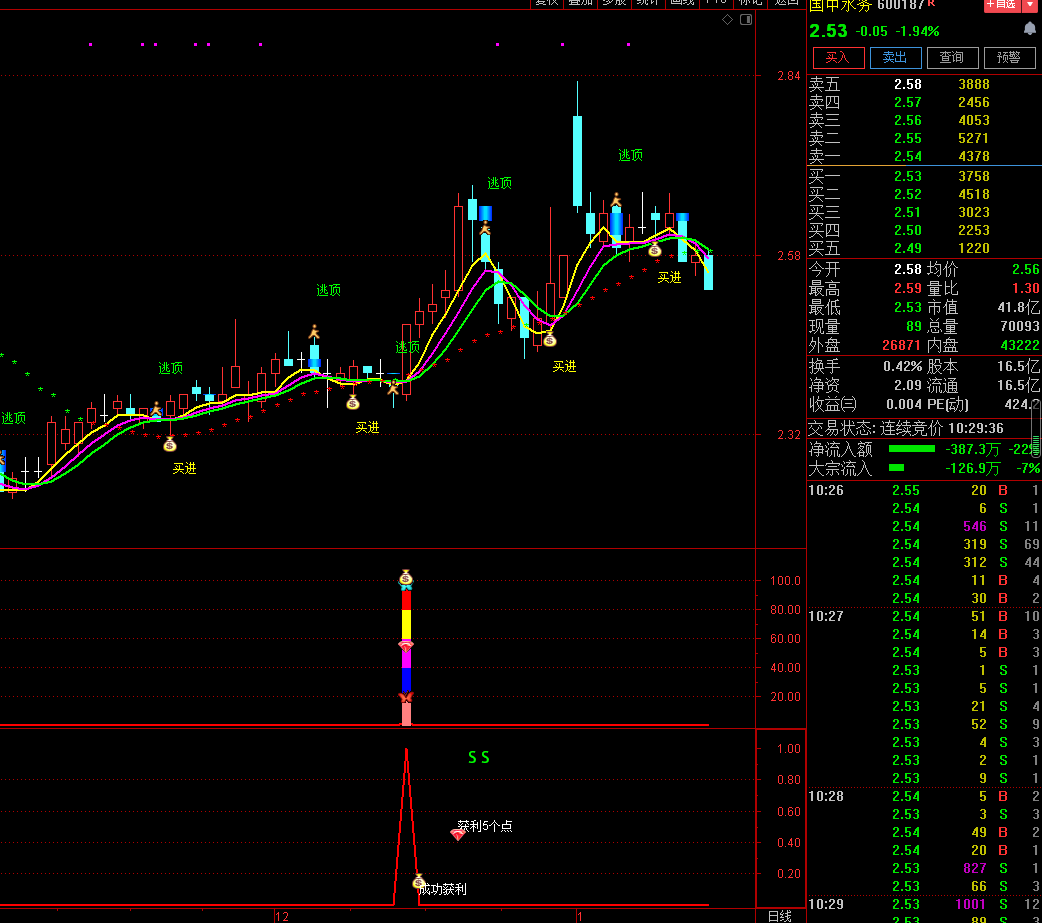
Task: Click the 返回 toolbar item
Action: click(786, 3)
